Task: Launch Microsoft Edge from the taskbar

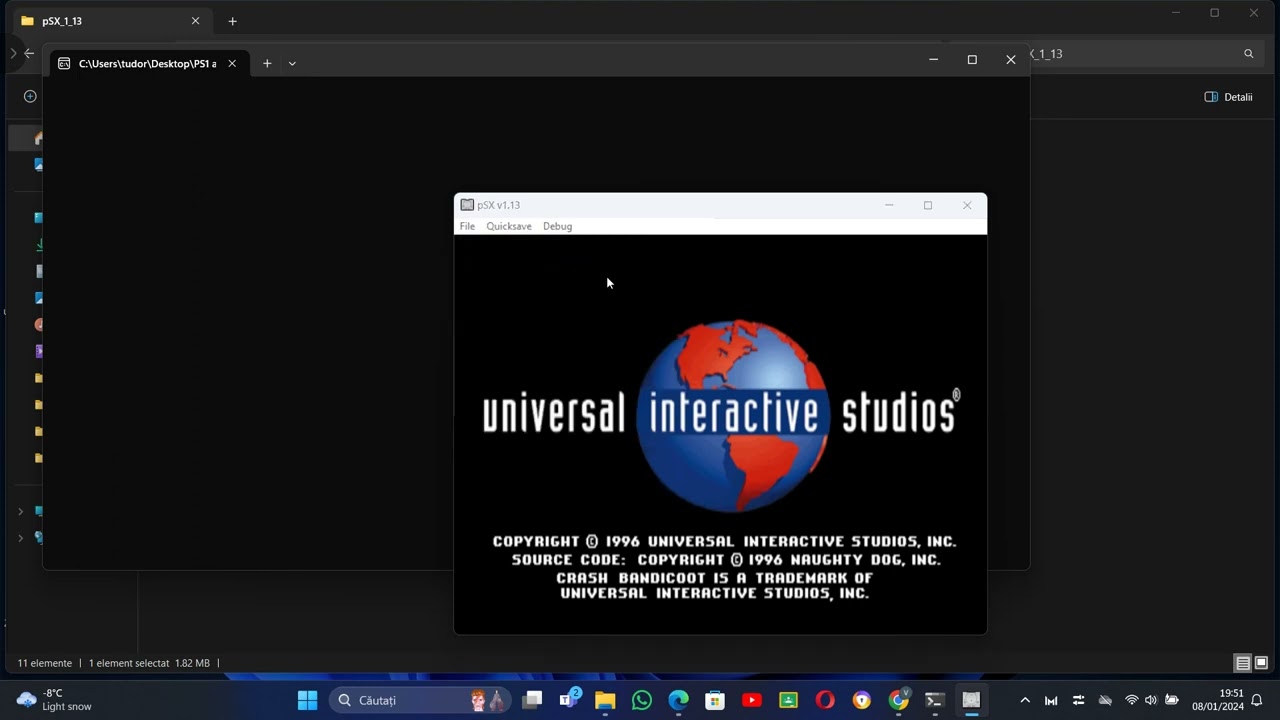Action: click(679, 700)
